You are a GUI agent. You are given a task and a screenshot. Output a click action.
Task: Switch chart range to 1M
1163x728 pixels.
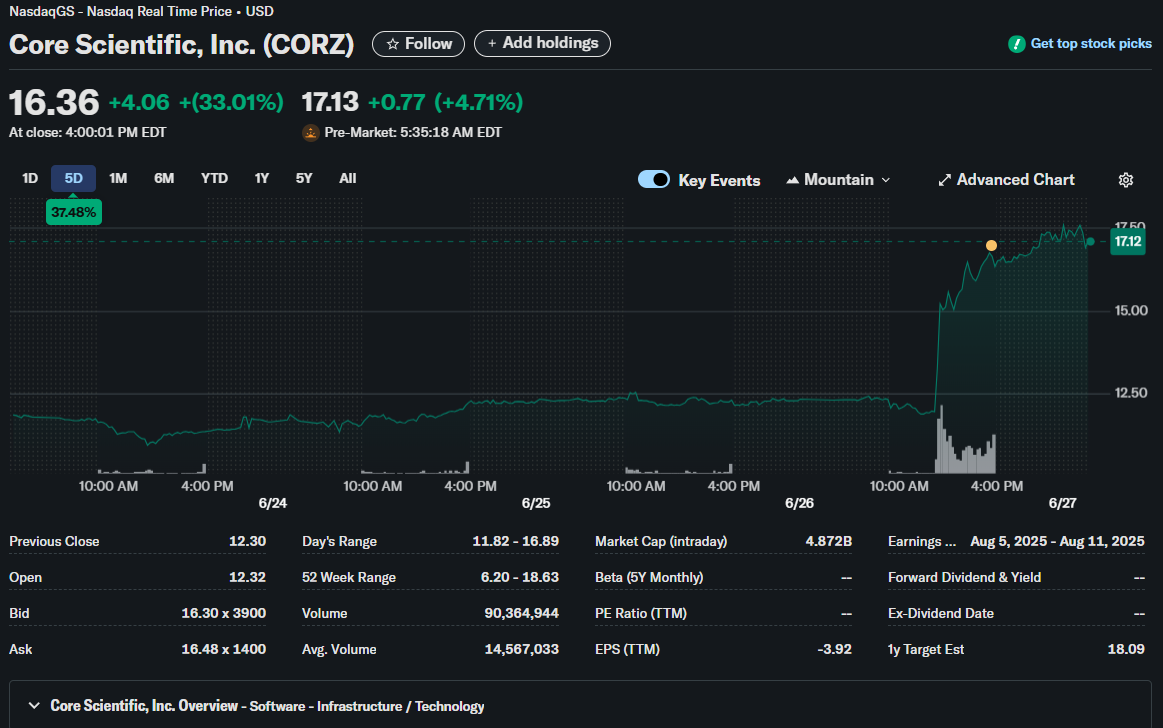[x=118, y=179]
